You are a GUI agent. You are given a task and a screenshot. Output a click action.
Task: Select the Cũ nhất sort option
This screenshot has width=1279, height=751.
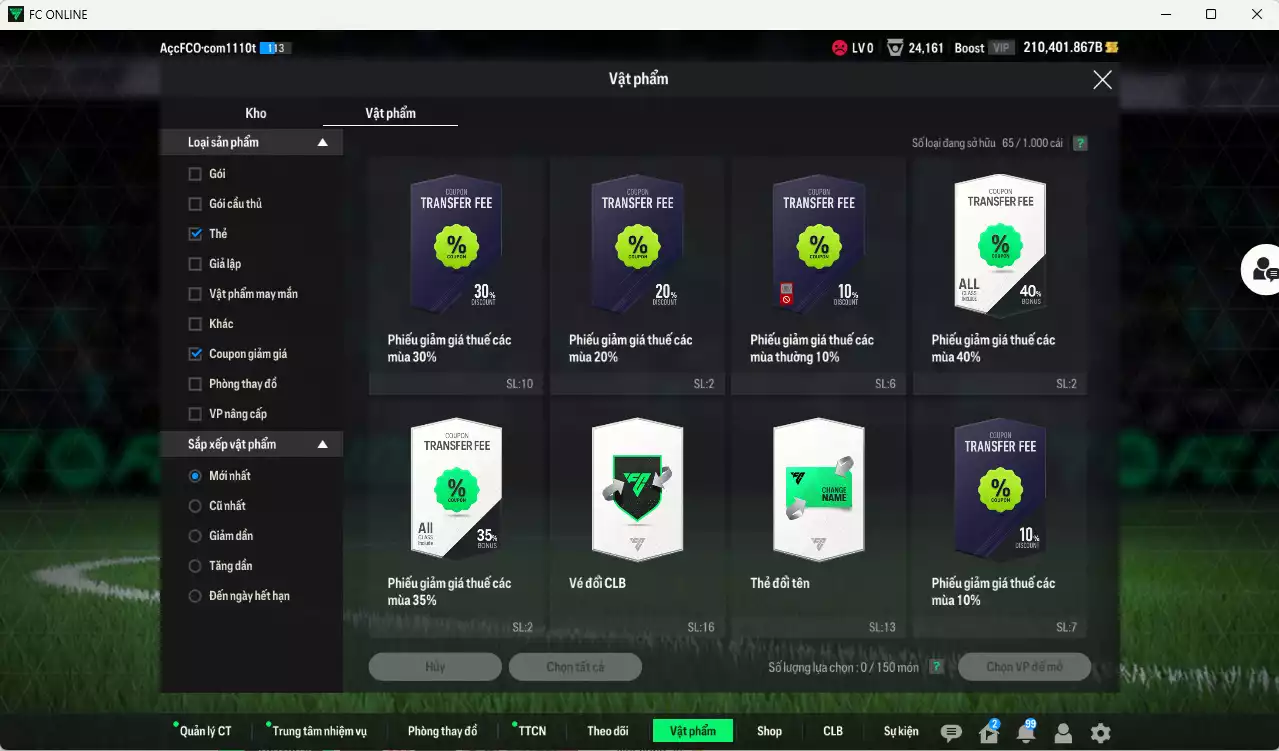(195, 506)
